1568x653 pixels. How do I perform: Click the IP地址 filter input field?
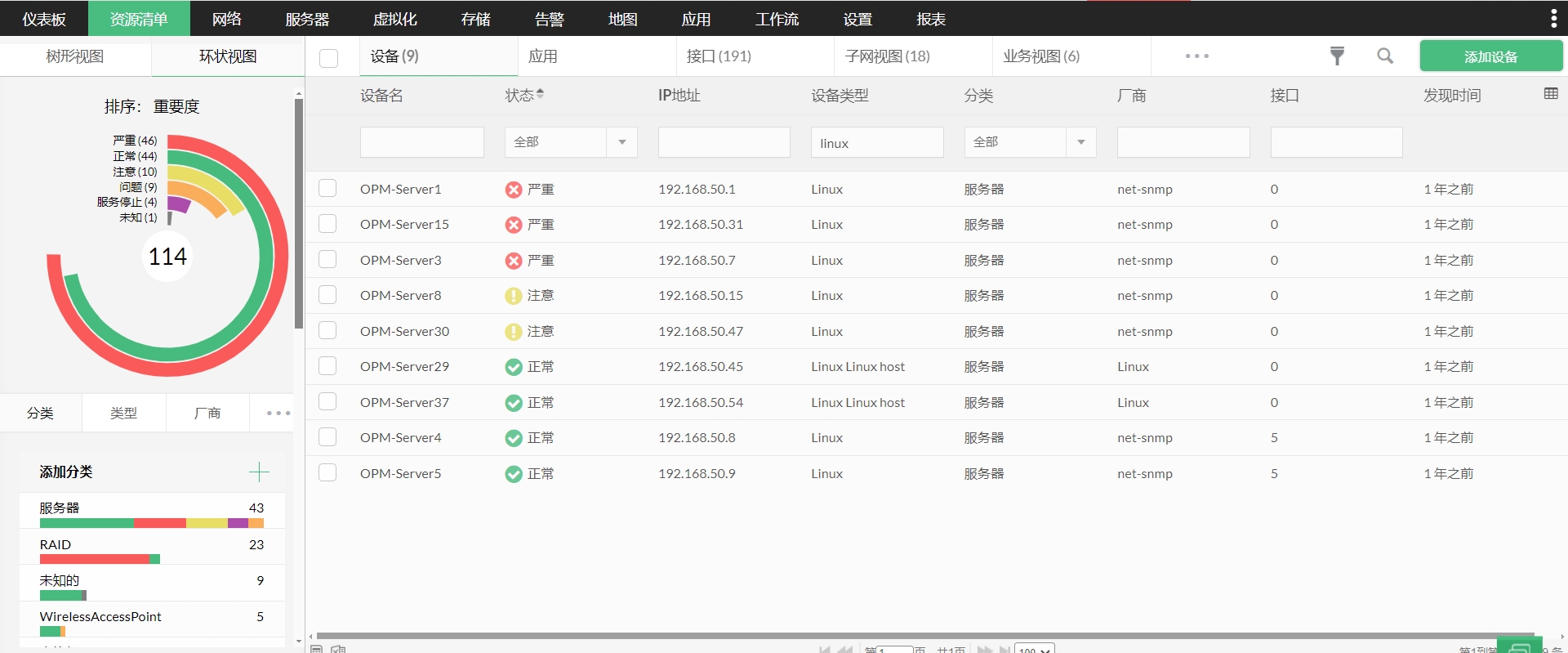pyautogui.click(x=724, y=142)
